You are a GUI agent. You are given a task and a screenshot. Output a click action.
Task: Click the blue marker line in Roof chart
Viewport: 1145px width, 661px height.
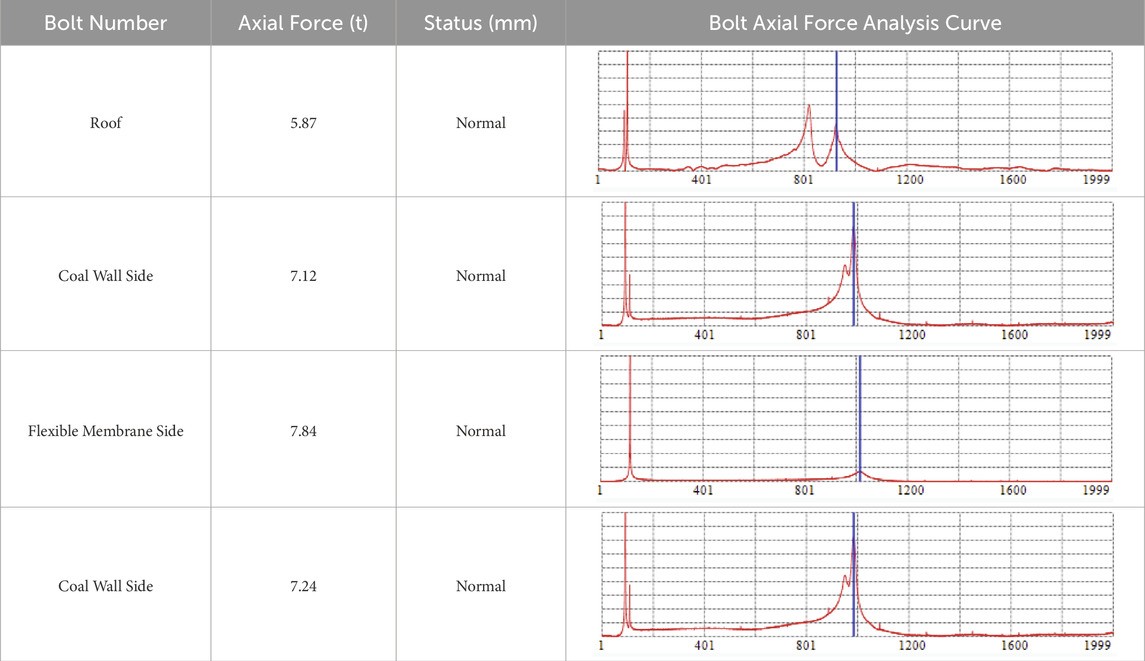click(836, 111)
